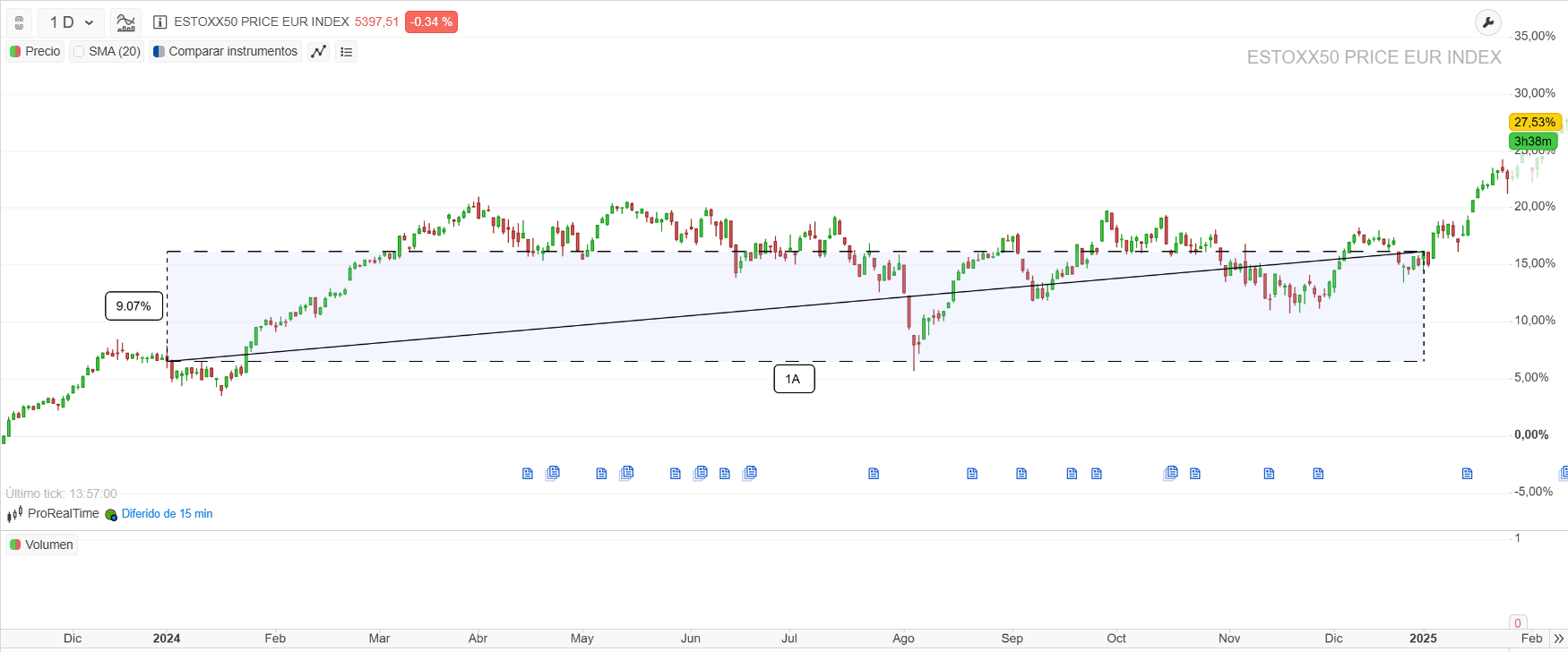
Task: Open the objects list icon
Action: 347,52
